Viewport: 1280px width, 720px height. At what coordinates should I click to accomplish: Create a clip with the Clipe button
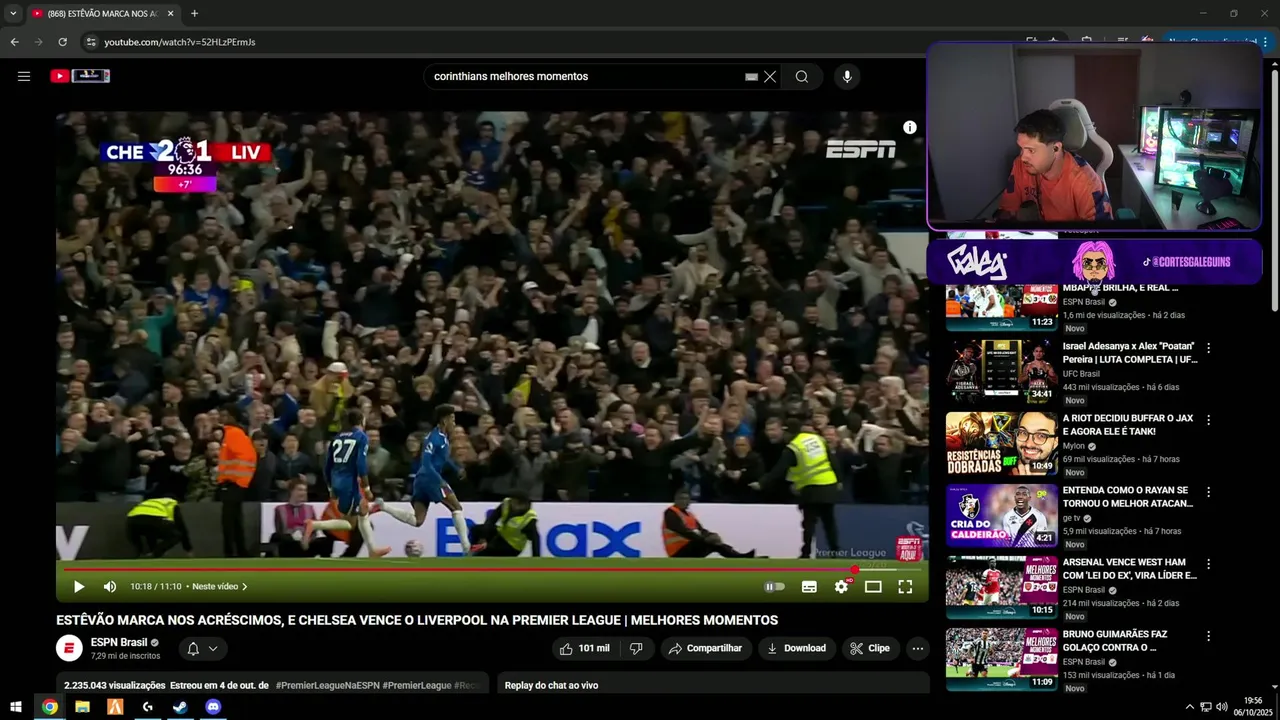coord(870,648)
